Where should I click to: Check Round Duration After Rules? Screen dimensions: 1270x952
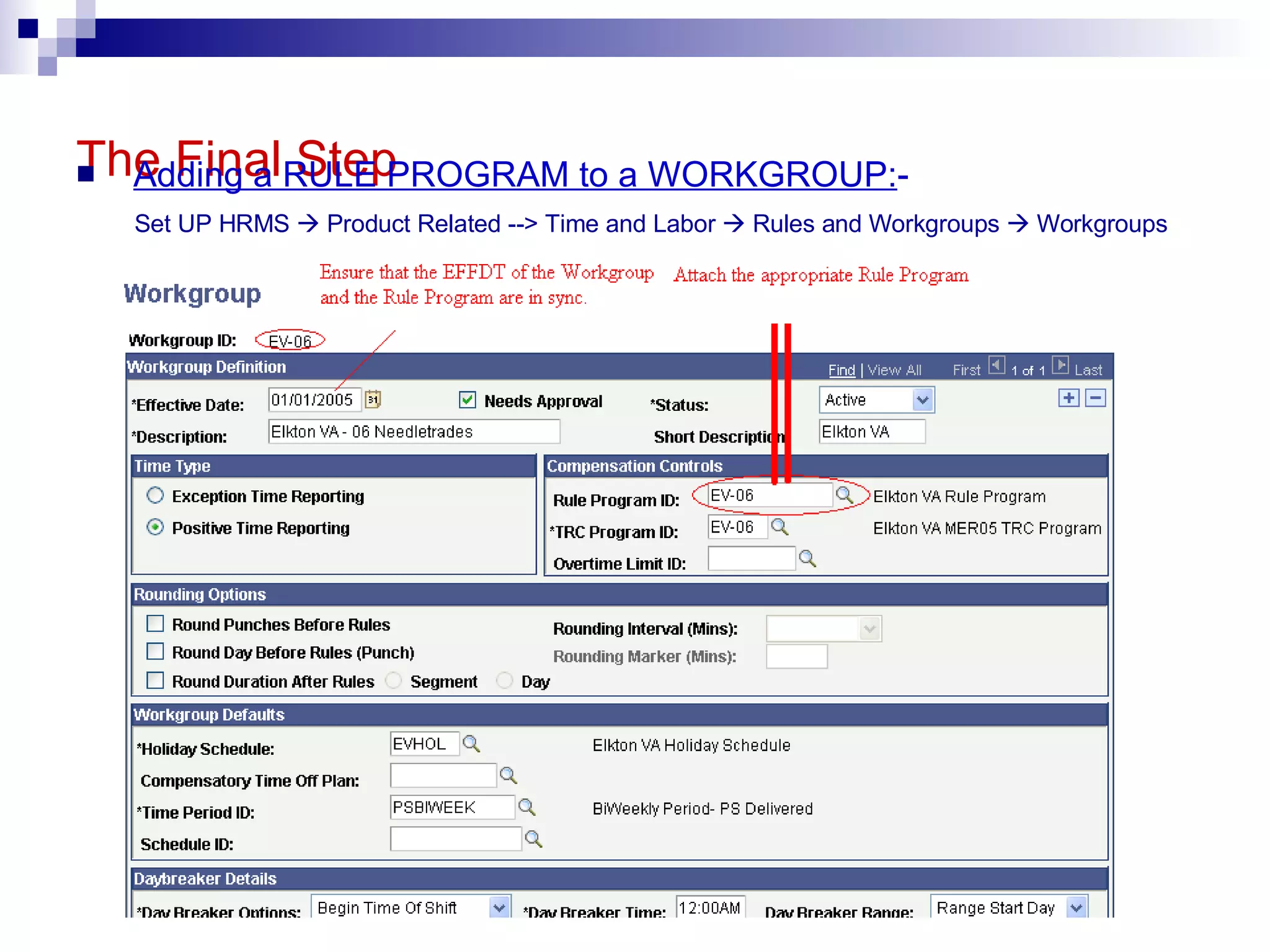pos(155,681)
